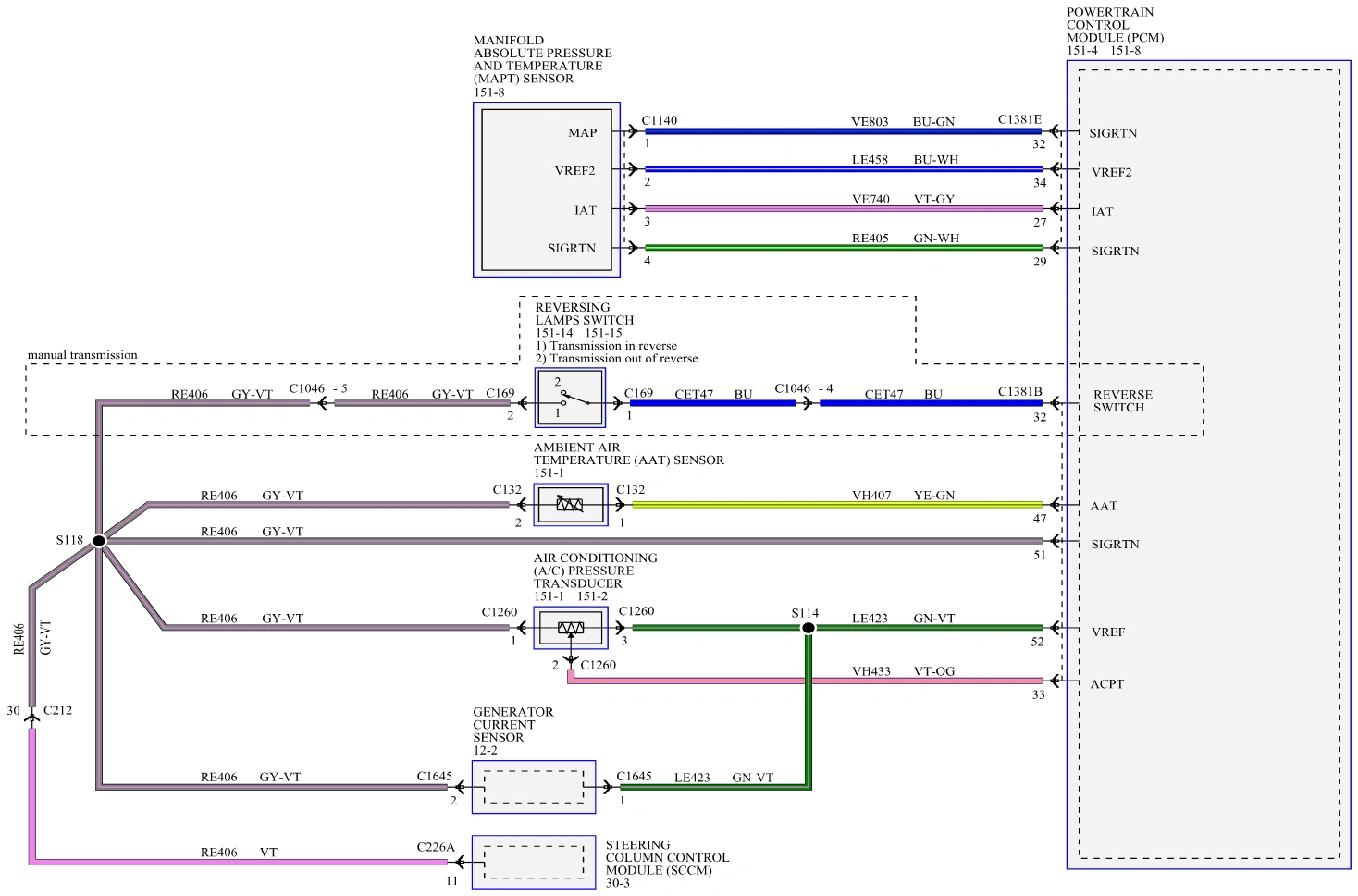Select the 'C1046 - 4' connector label
The image size is (1358, 896).
804,388
